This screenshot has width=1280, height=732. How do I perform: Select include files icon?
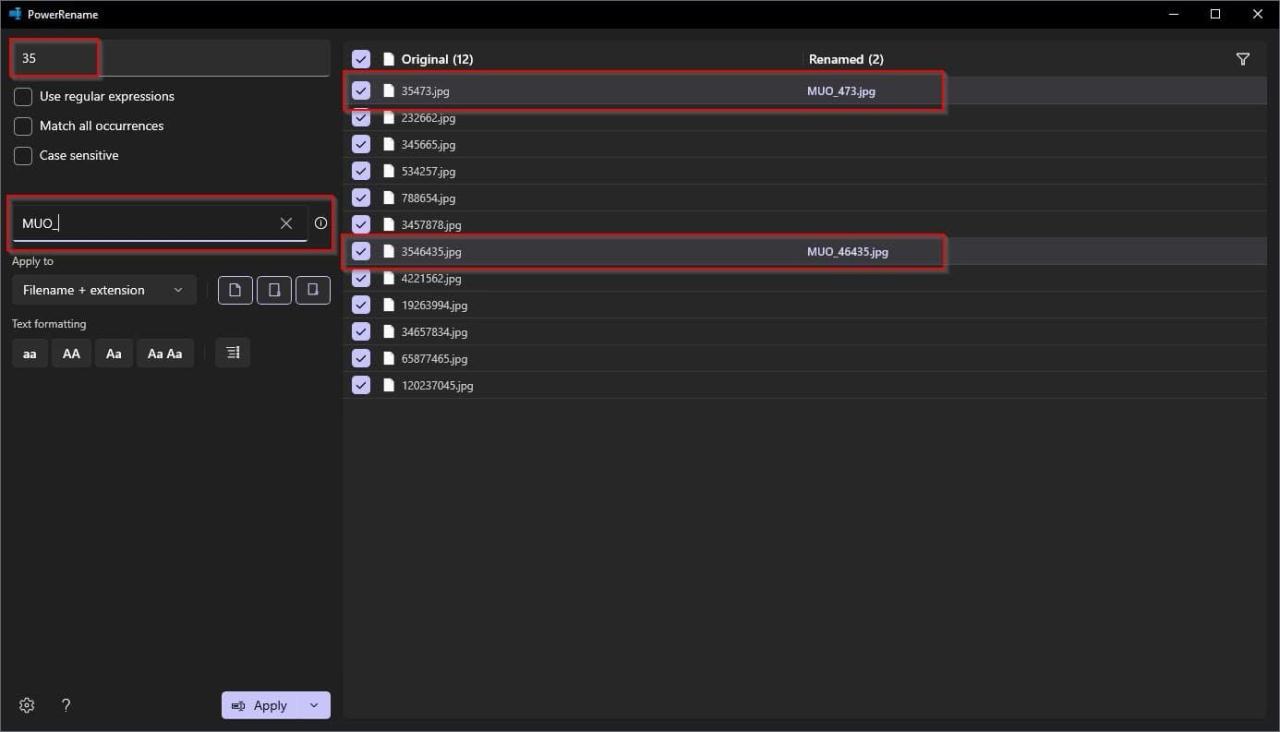point(235,290)
